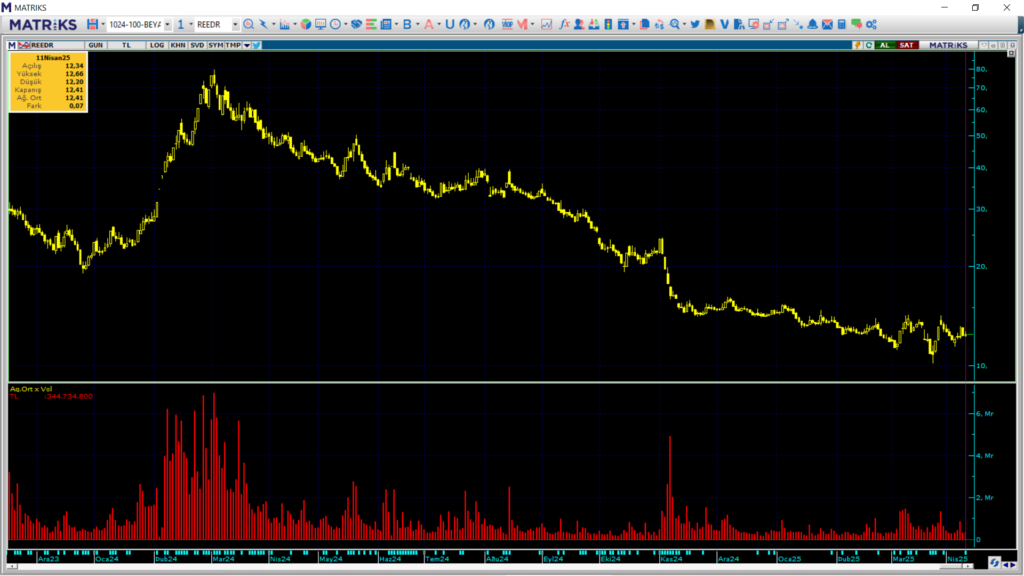Open the calculator icon
1024x576 pixels.
(x=841, y=24)
